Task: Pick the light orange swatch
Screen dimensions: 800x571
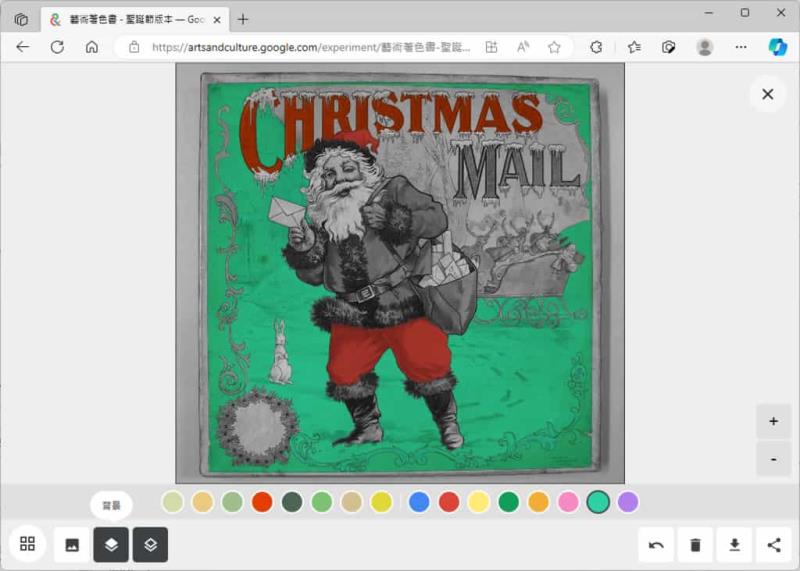Action: pos(203,502)
